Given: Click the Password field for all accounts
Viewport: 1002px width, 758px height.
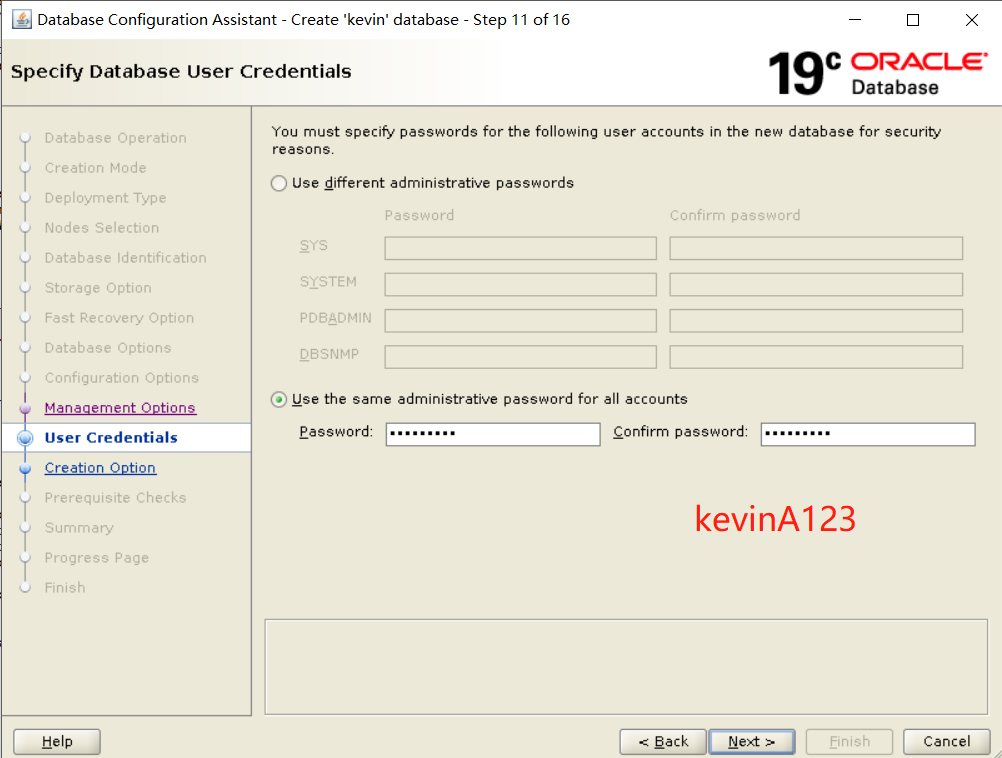Looking at the screenshot, I should (493, 434).
